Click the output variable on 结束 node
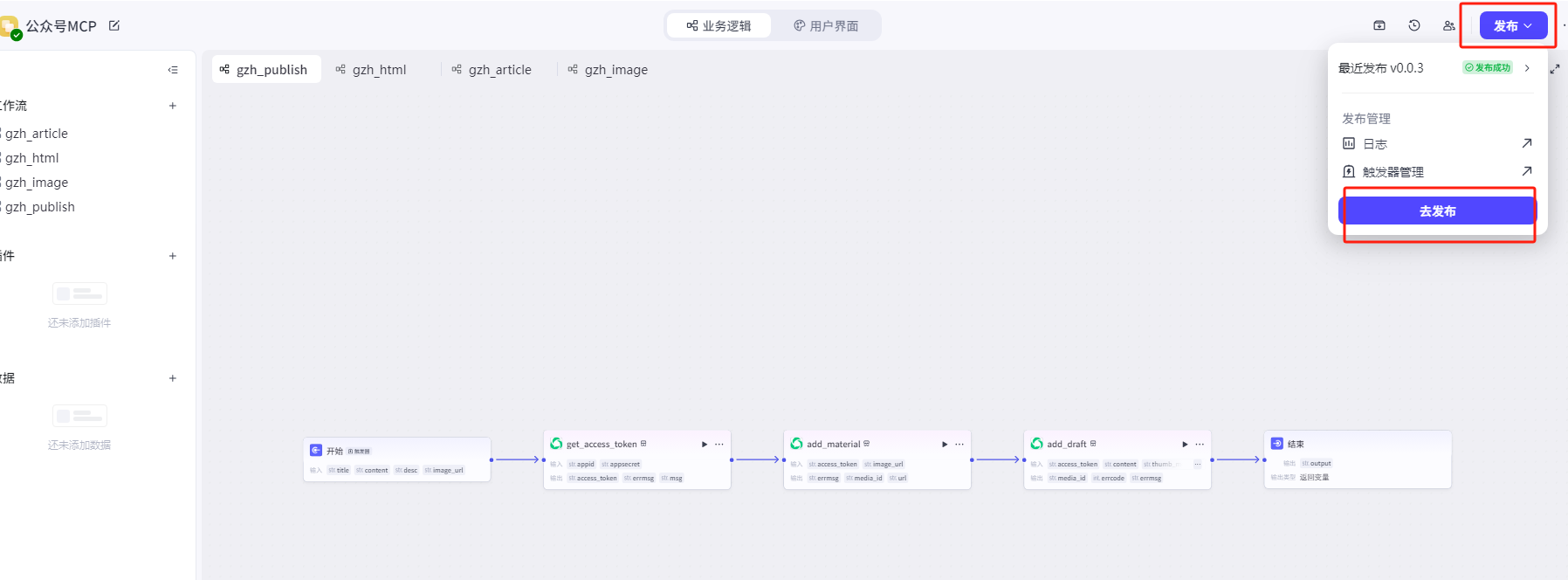Image resolution: width=1568 pixels, height=580 pixels. pos(1317,464)
